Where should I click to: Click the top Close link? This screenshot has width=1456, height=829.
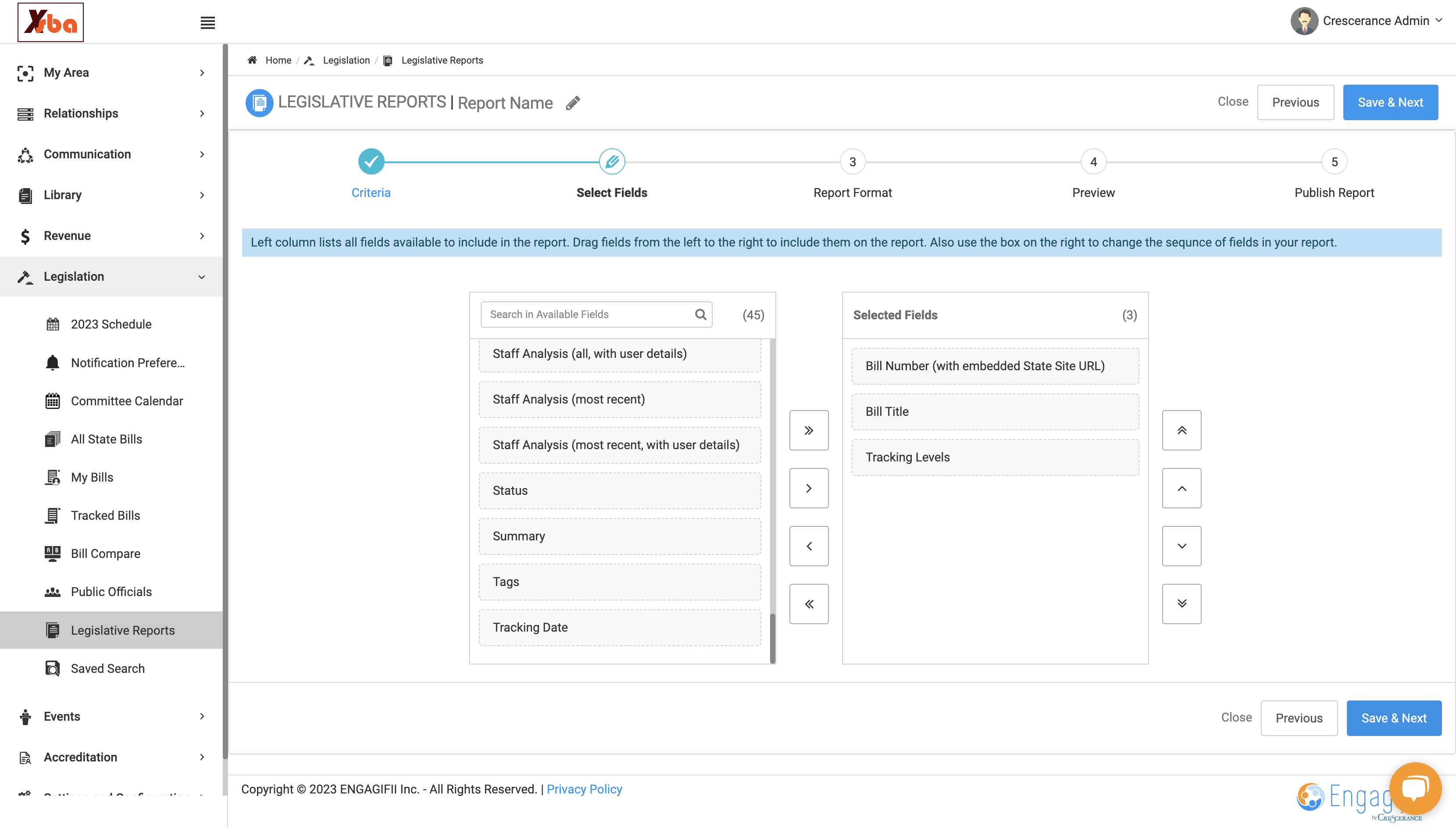[x=1233, y=102]
